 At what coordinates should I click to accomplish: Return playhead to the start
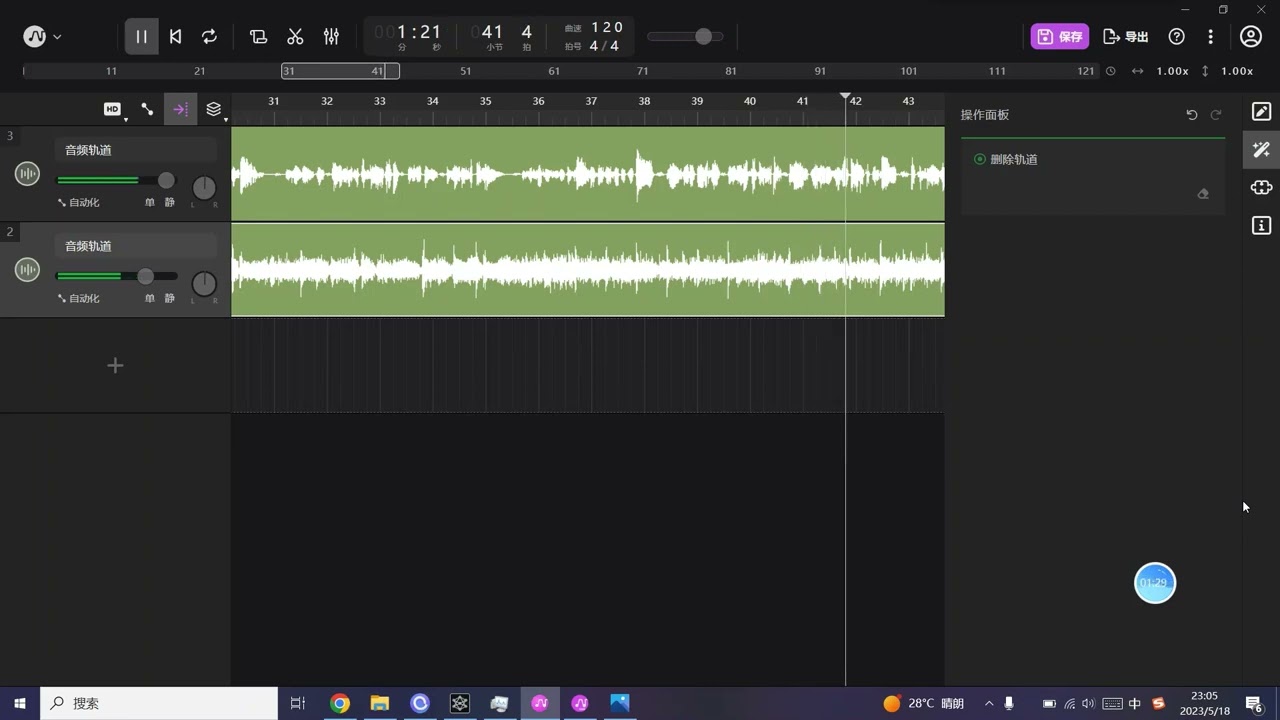[175, 37]
